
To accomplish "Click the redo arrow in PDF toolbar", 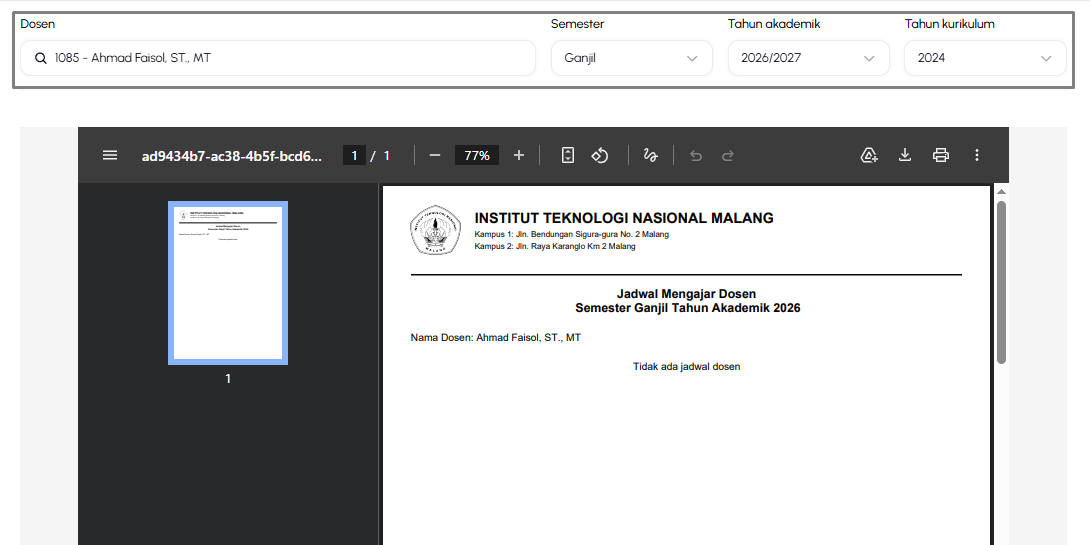I will tap(728, 156).
